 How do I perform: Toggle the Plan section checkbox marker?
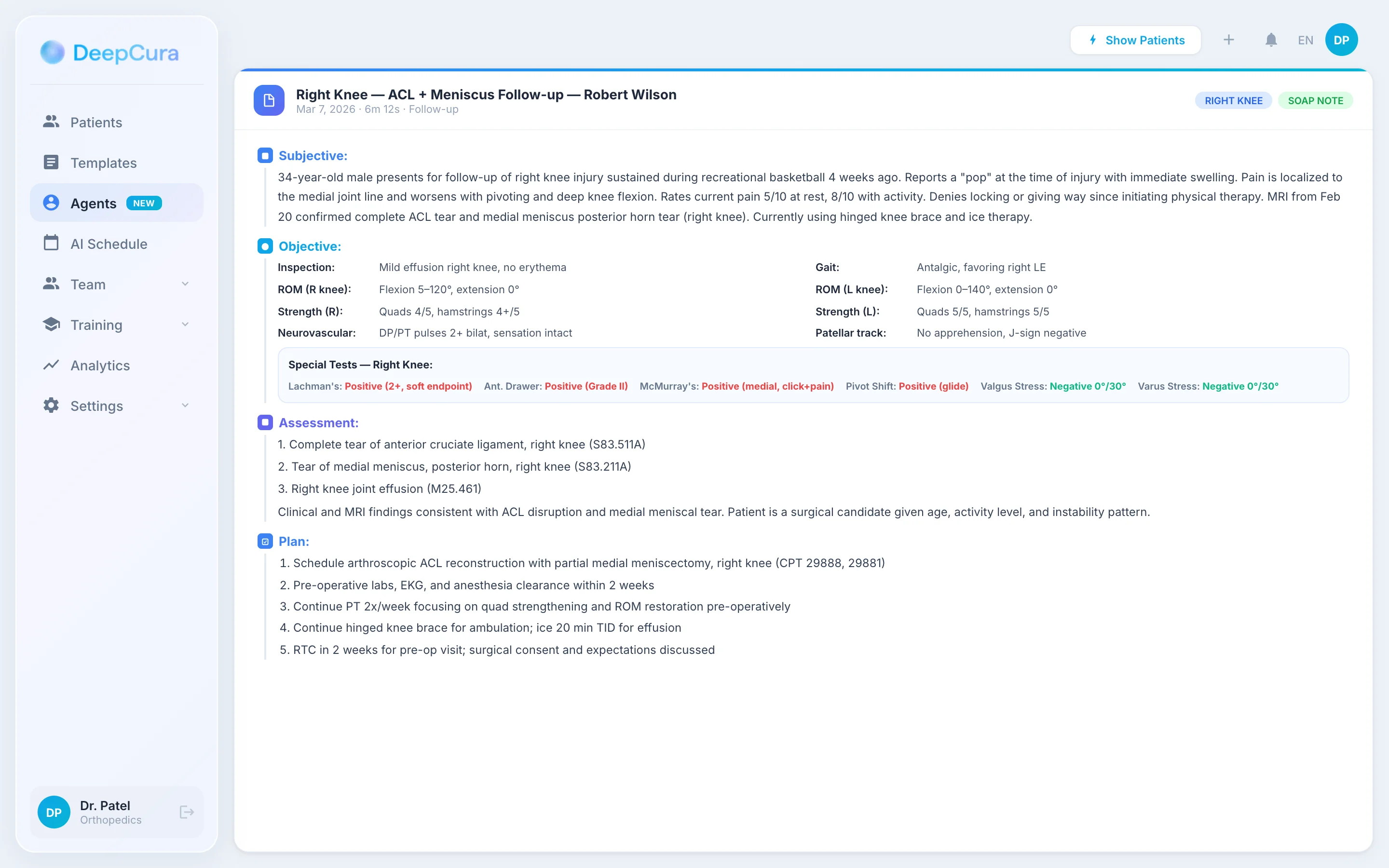coord(265,542)
